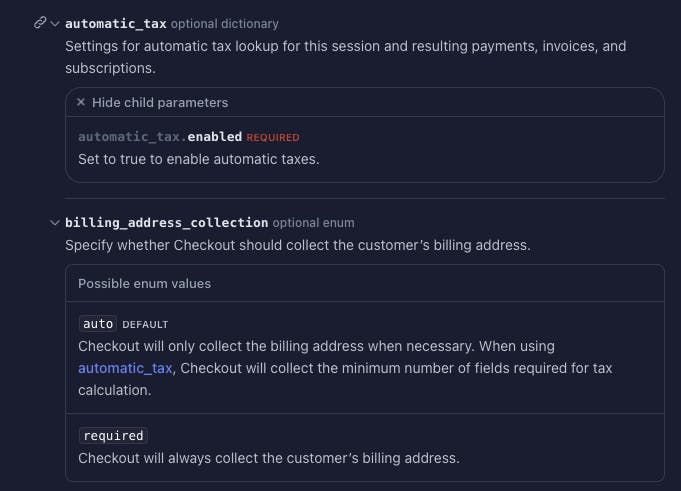Click the automatic_tax parameter name heading

[116, 23]
